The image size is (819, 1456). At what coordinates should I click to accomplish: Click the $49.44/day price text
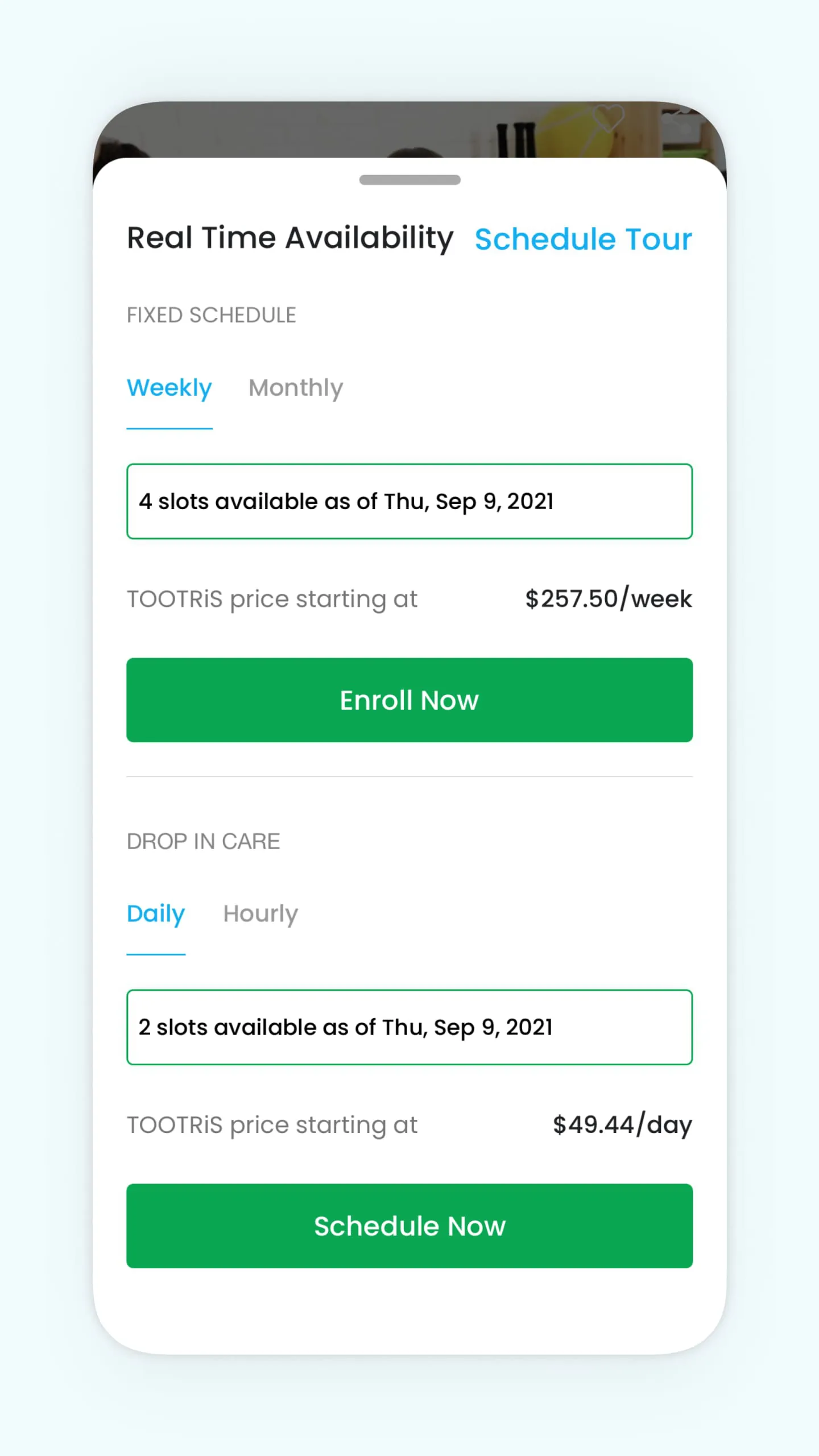coord(622,1124)
